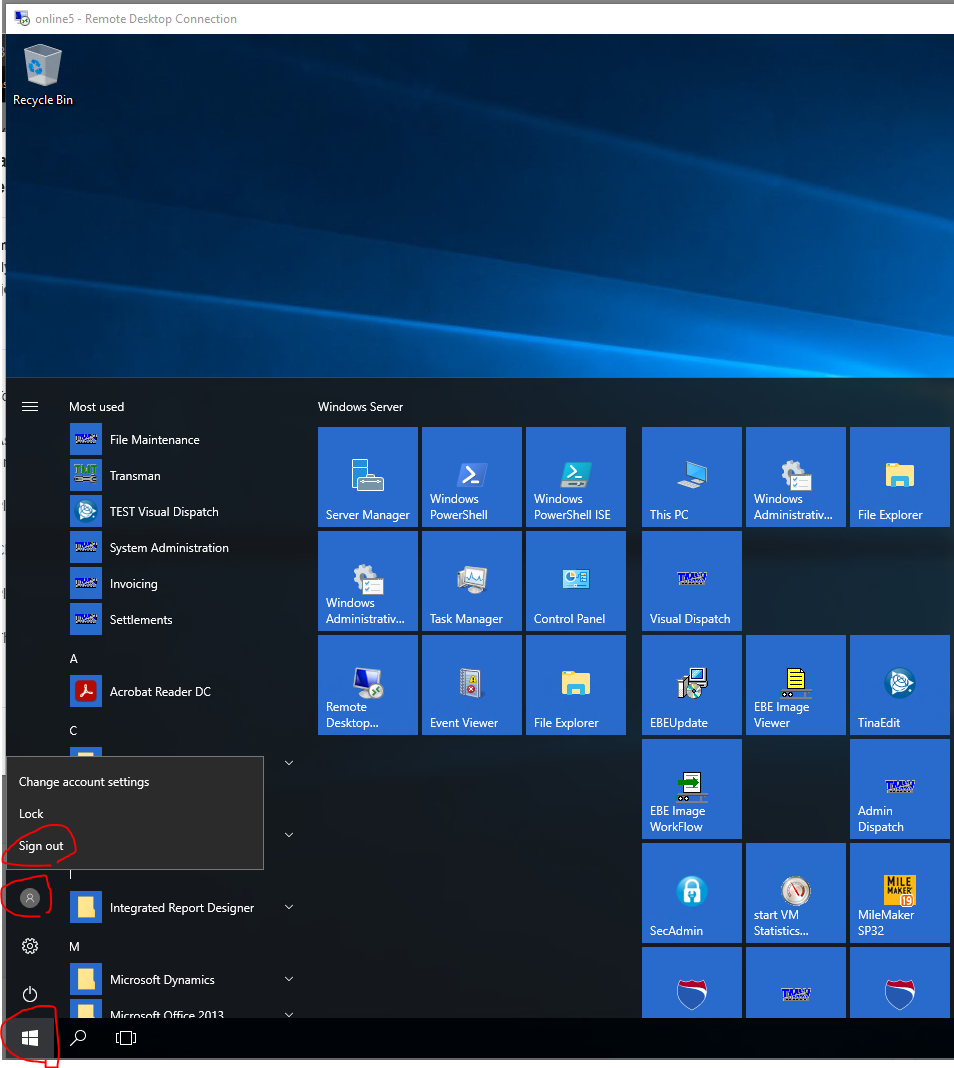This screenshot has height=1068, width=954.
Task: Open the Control Panel tile
Action: [x=576, y=581]
